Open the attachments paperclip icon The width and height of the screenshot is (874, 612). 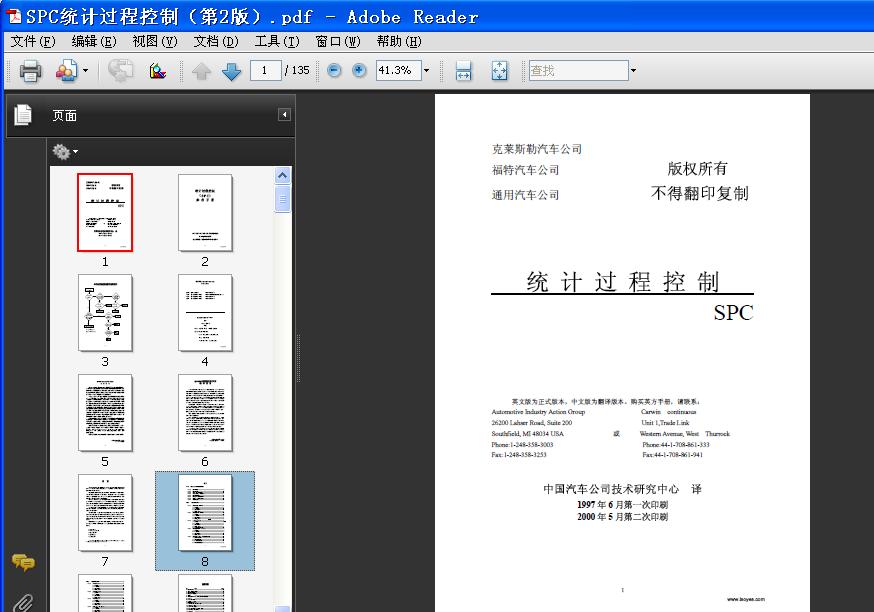pyautogui.click(x=23, y=603)
